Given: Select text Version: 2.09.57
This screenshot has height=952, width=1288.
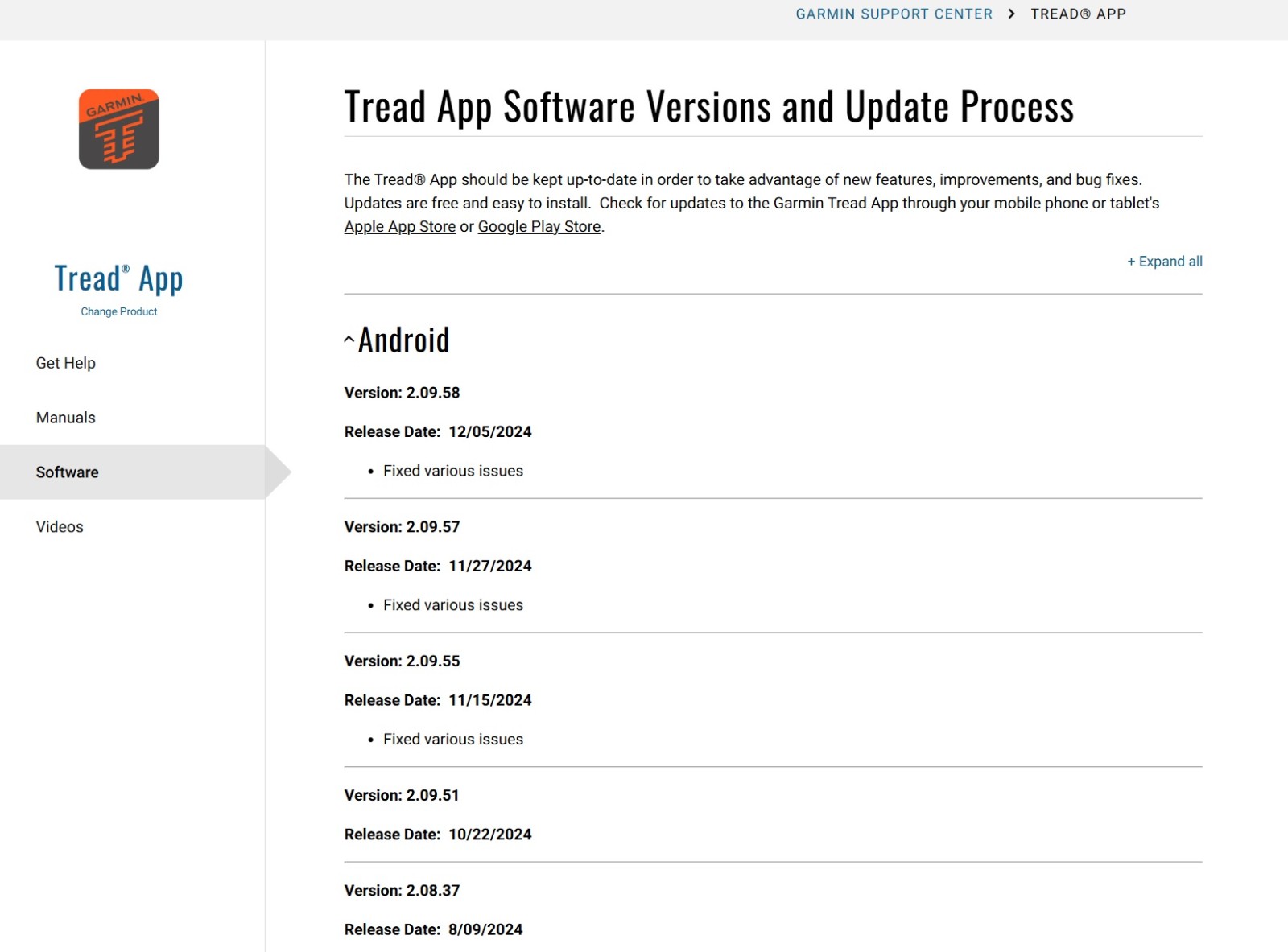Looking at the screenshot, I should pos(402,527).
